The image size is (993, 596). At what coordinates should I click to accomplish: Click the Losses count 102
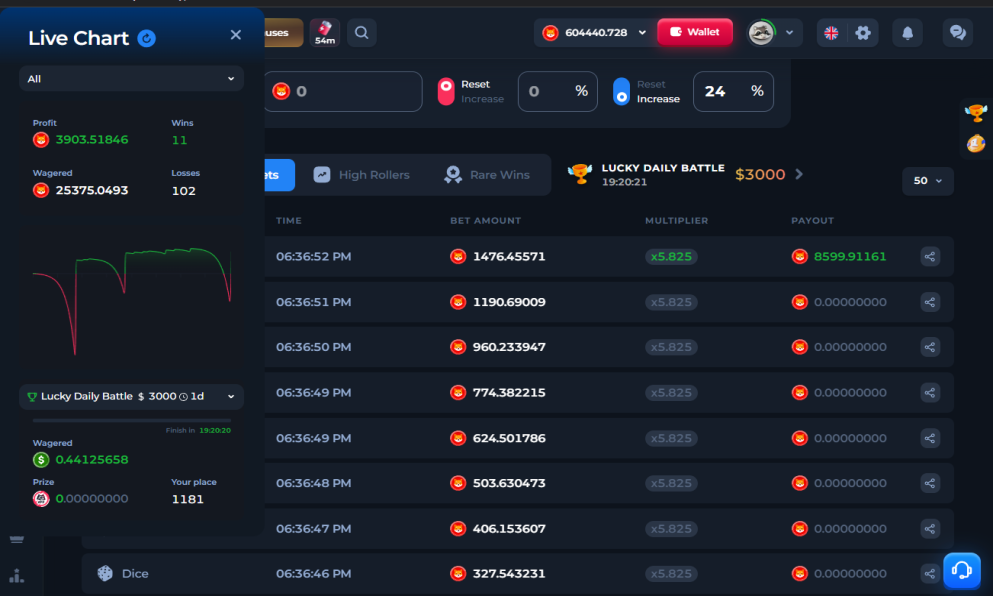coord(184,191)
